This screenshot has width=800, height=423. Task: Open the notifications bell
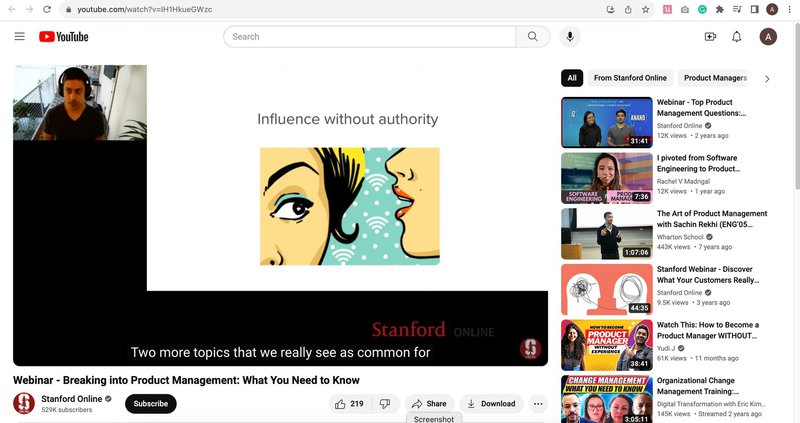tap(736, 37)
